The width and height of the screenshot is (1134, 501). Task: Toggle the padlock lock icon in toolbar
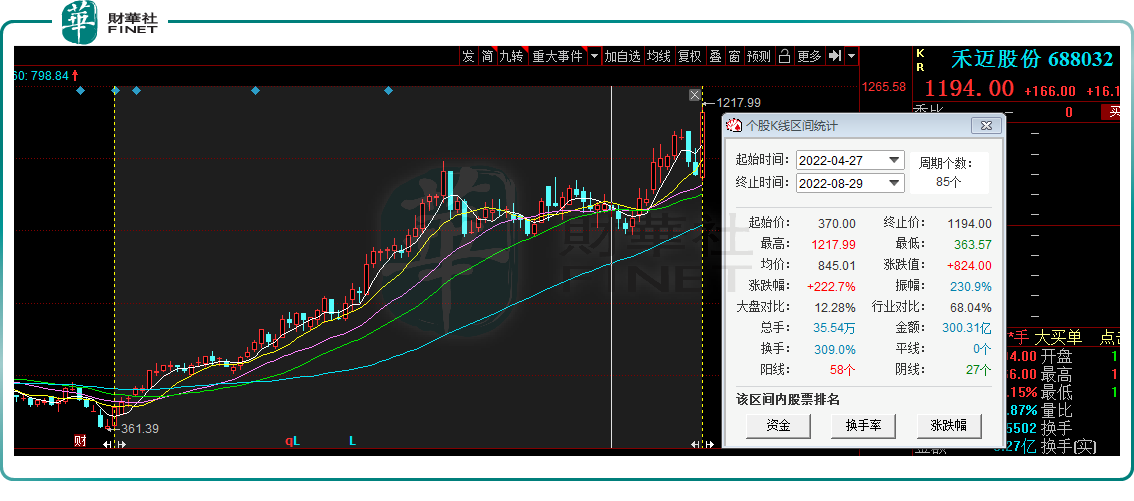tap(784, 56)
